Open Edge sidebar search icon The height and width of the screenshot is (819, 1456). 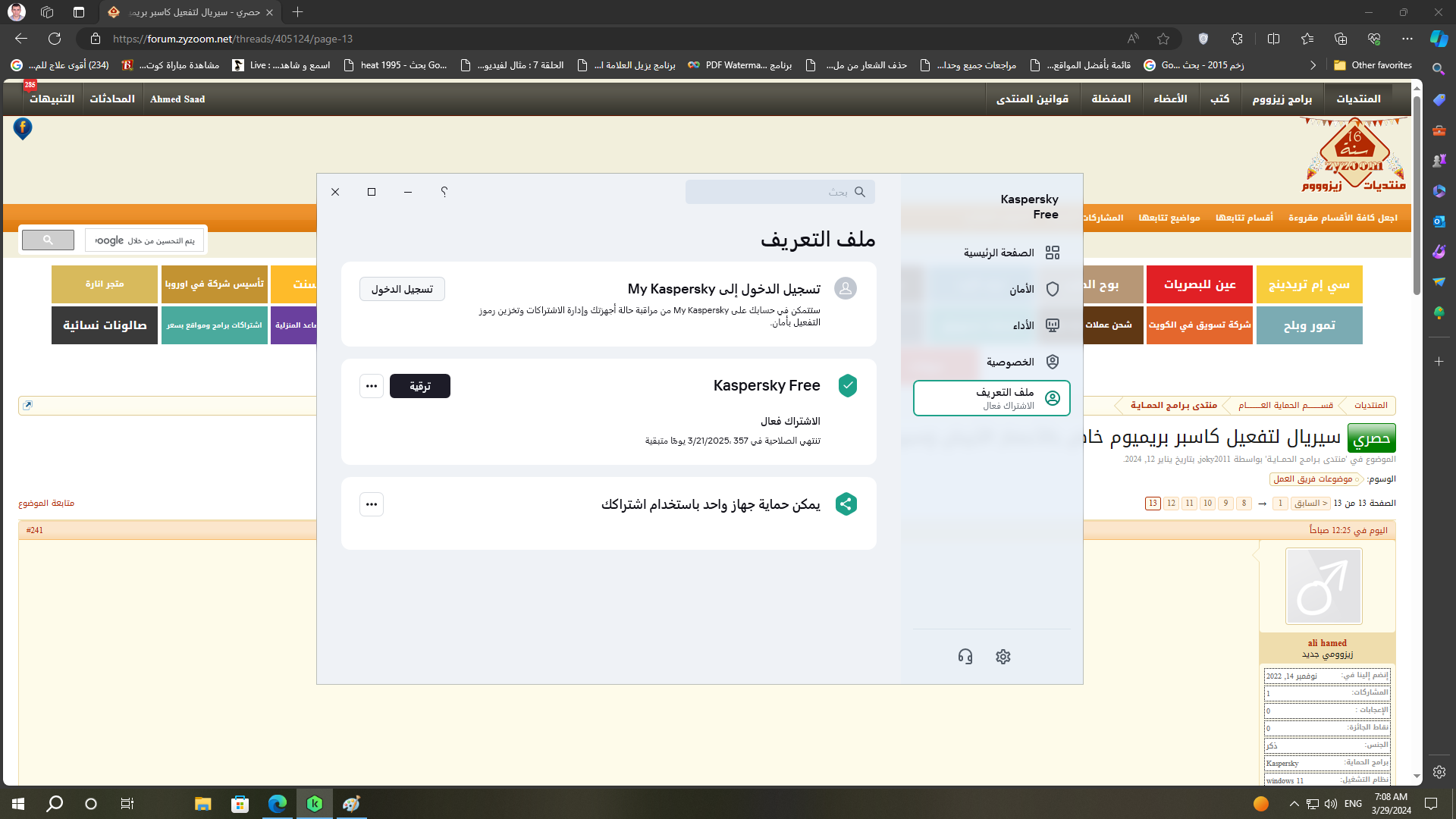coord(1439,69)
